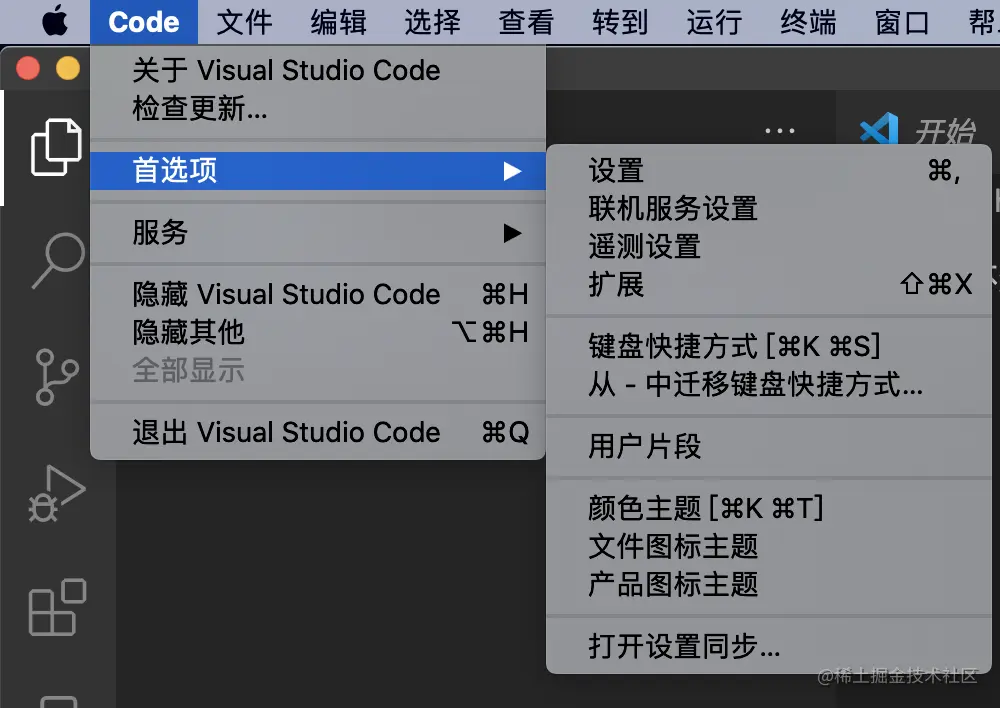Viewport: 1000px width, 708px height.
Task: Close the window with red button
Action: pos(28,68)
